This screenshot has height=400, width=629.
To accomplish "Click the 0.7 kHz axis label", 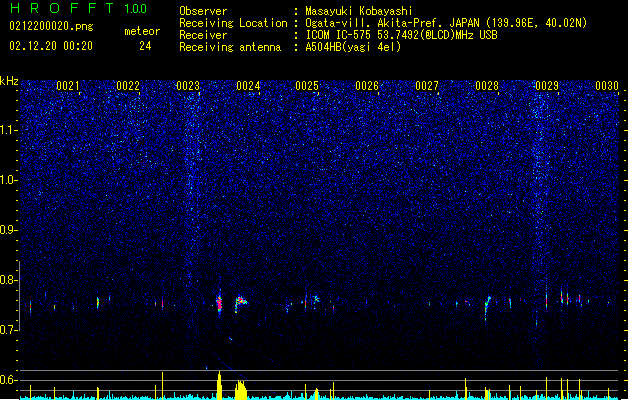I will pyautogui.click(x=9, y=330).
